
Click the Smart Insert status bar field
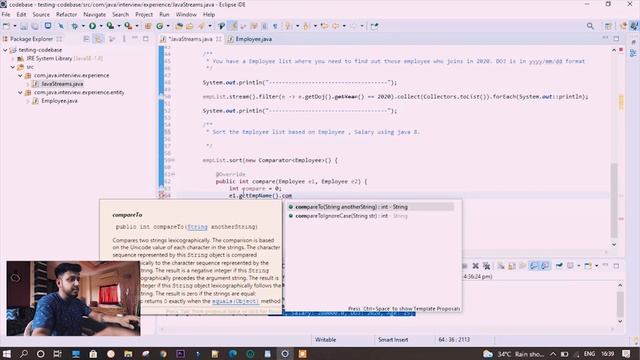tap(393, 340)
